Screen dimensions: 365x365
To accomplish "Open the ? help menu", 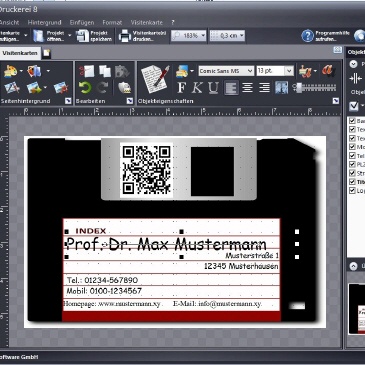I will [173, 22].
